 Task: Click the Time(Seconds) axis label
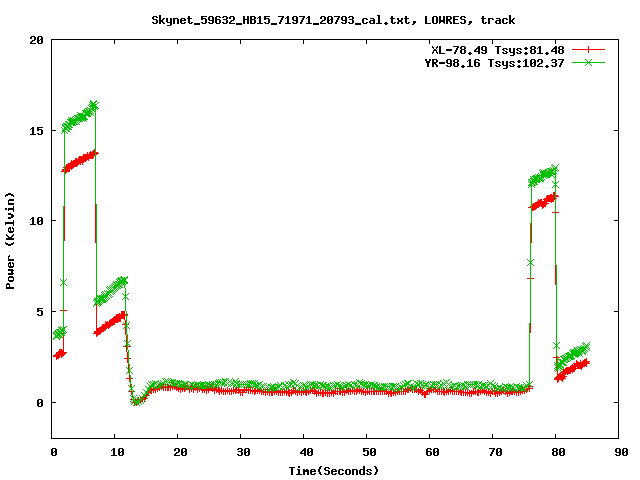point(334,471)
